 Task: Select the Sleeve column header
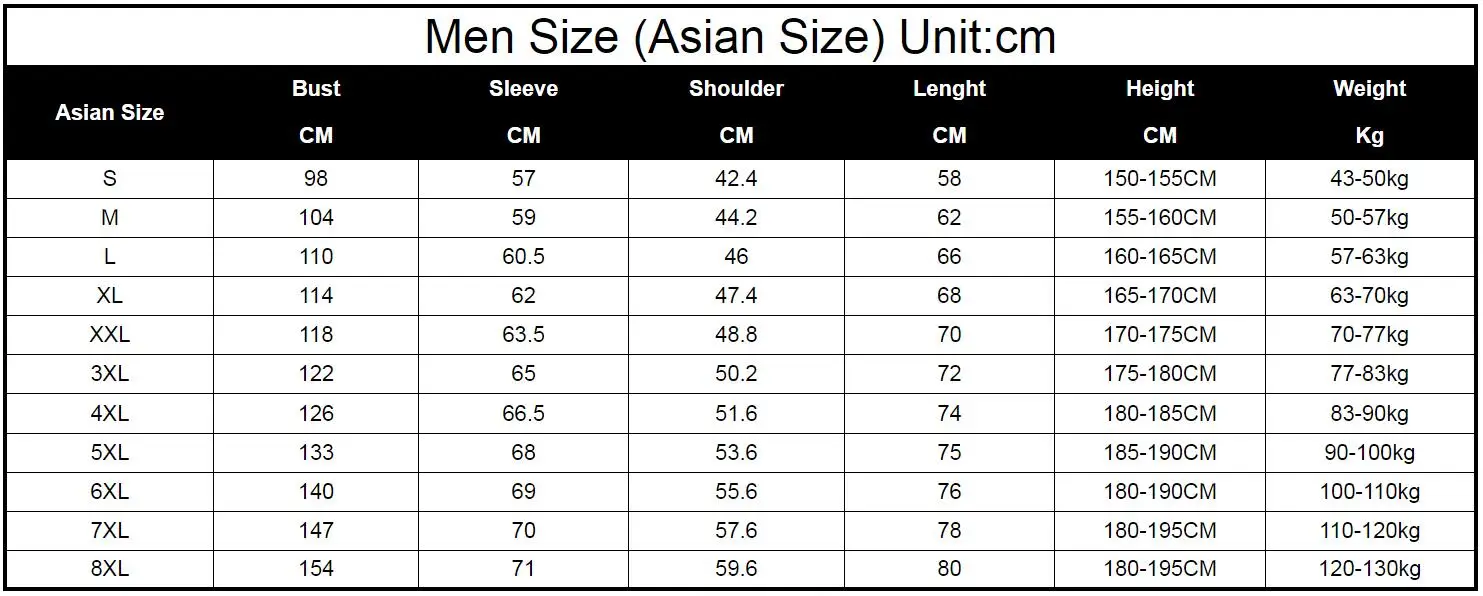point(523,89)
